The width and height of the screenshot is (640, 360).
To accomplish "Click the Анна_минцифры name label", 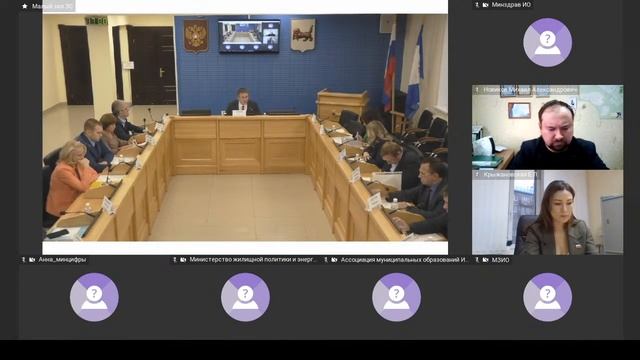I will click(62, 260).
